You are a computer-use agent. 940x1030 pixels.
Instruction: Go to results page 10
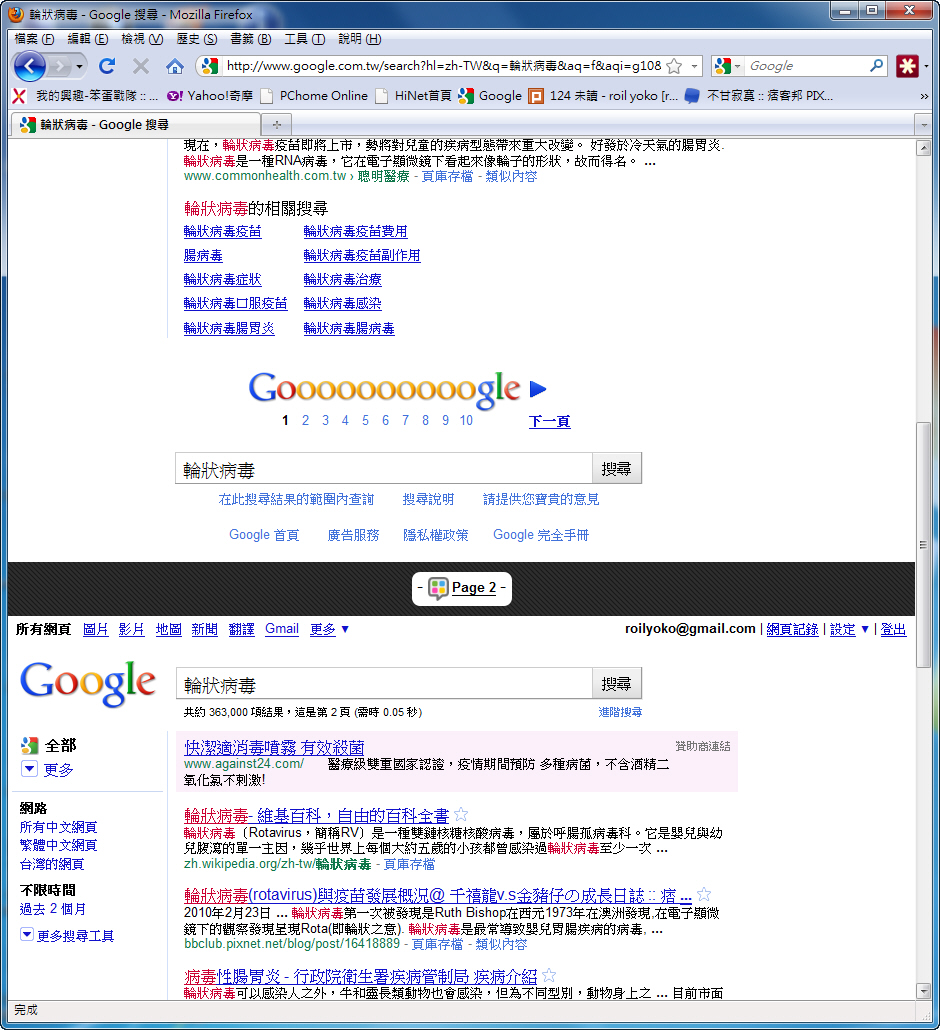click(x=466, y=420)
